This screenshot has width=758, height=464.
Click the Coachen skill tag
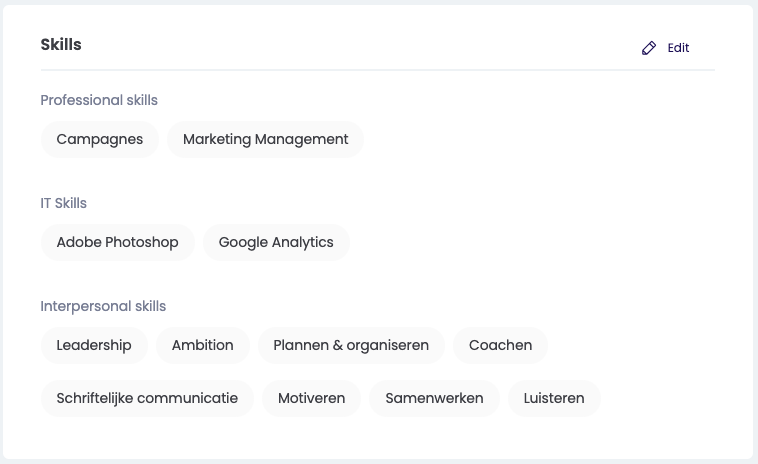coord(500,345)
